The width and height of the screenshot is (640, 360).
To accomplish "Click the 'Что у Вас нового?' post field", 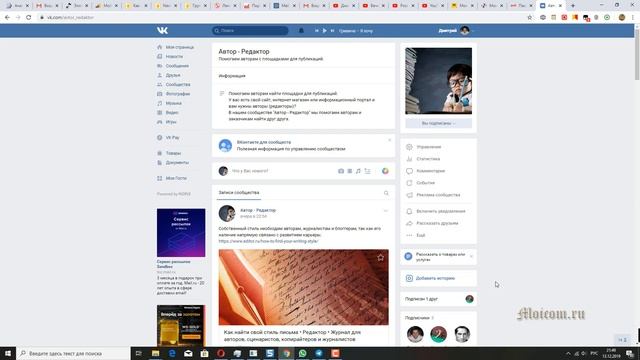I will click(x=250, y=171).
